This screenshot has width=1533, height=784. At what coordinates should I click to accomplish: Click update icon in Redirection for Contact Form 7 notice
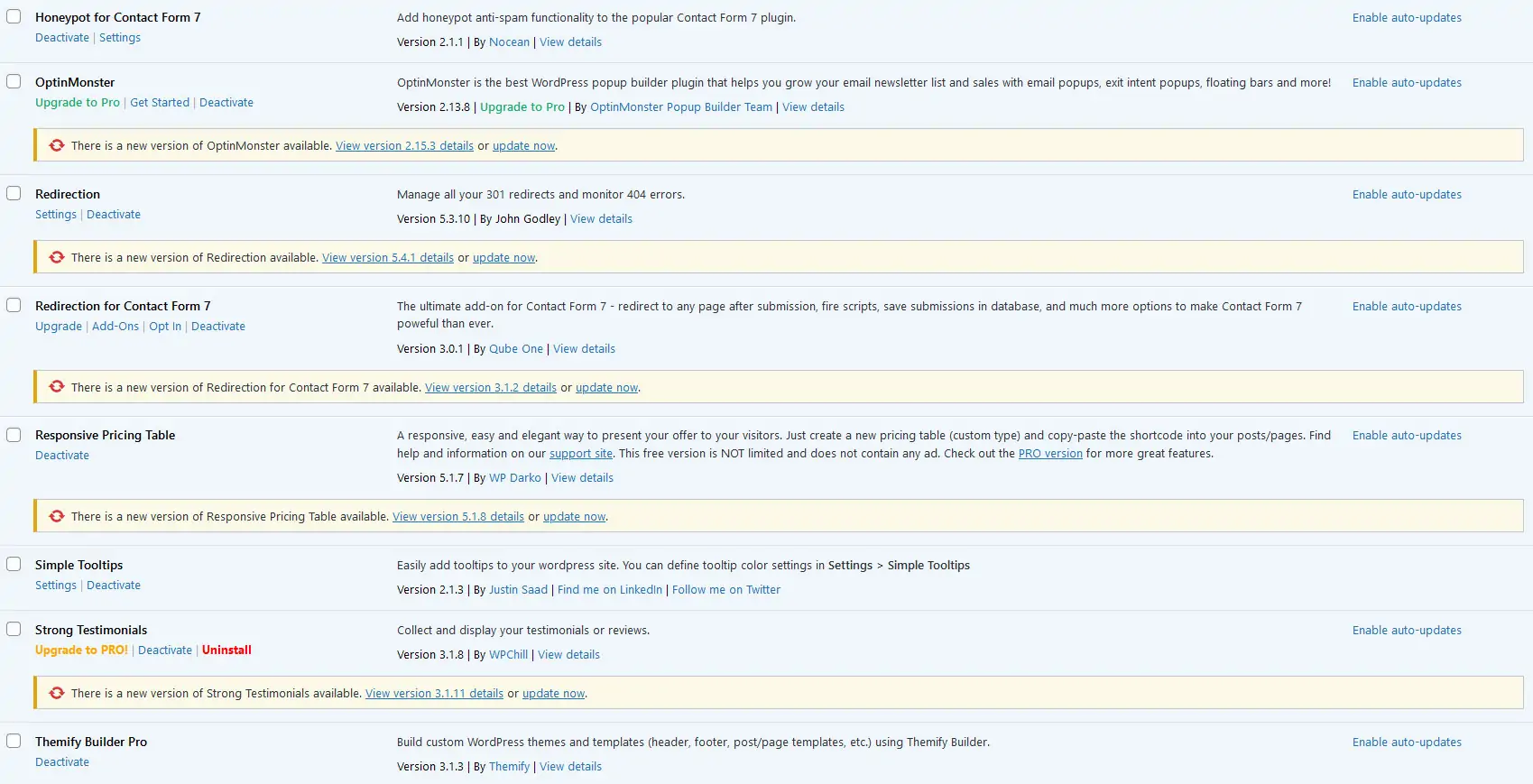tap(57, 387)
